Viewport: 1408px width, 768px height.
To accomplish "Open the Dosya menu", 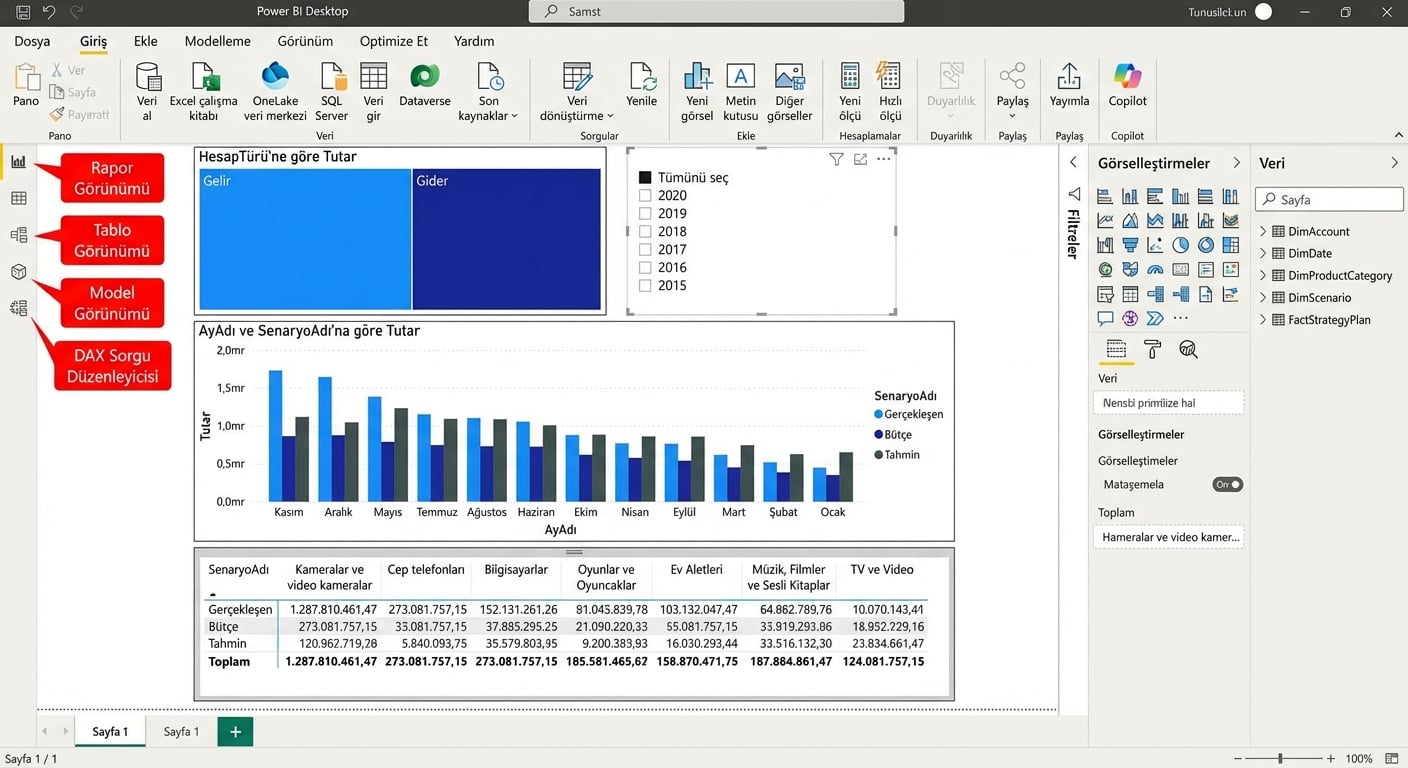I will pyautogui.click(x=32, y=41).
